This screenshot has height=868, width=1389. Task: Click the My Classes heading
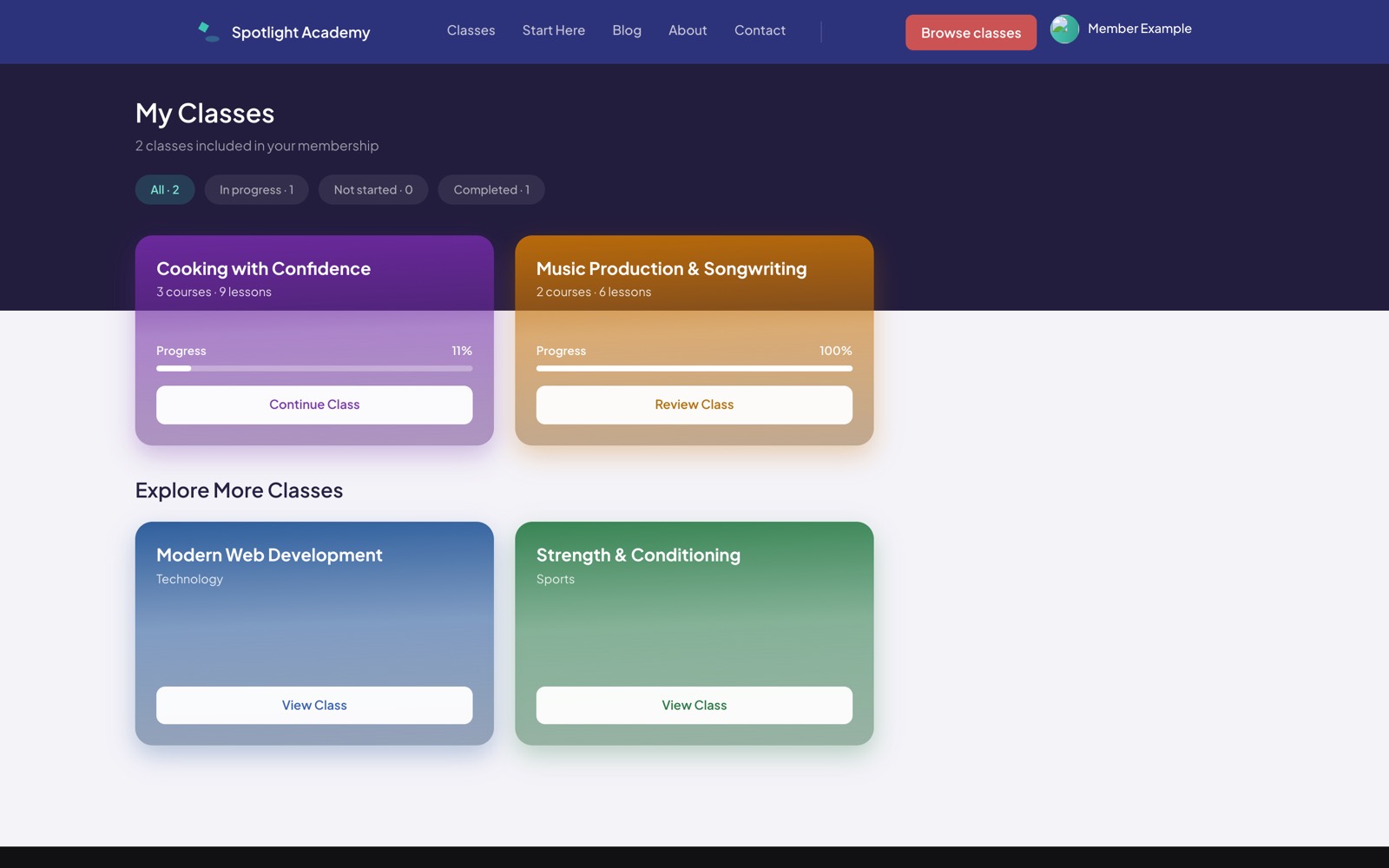point(205,114)
